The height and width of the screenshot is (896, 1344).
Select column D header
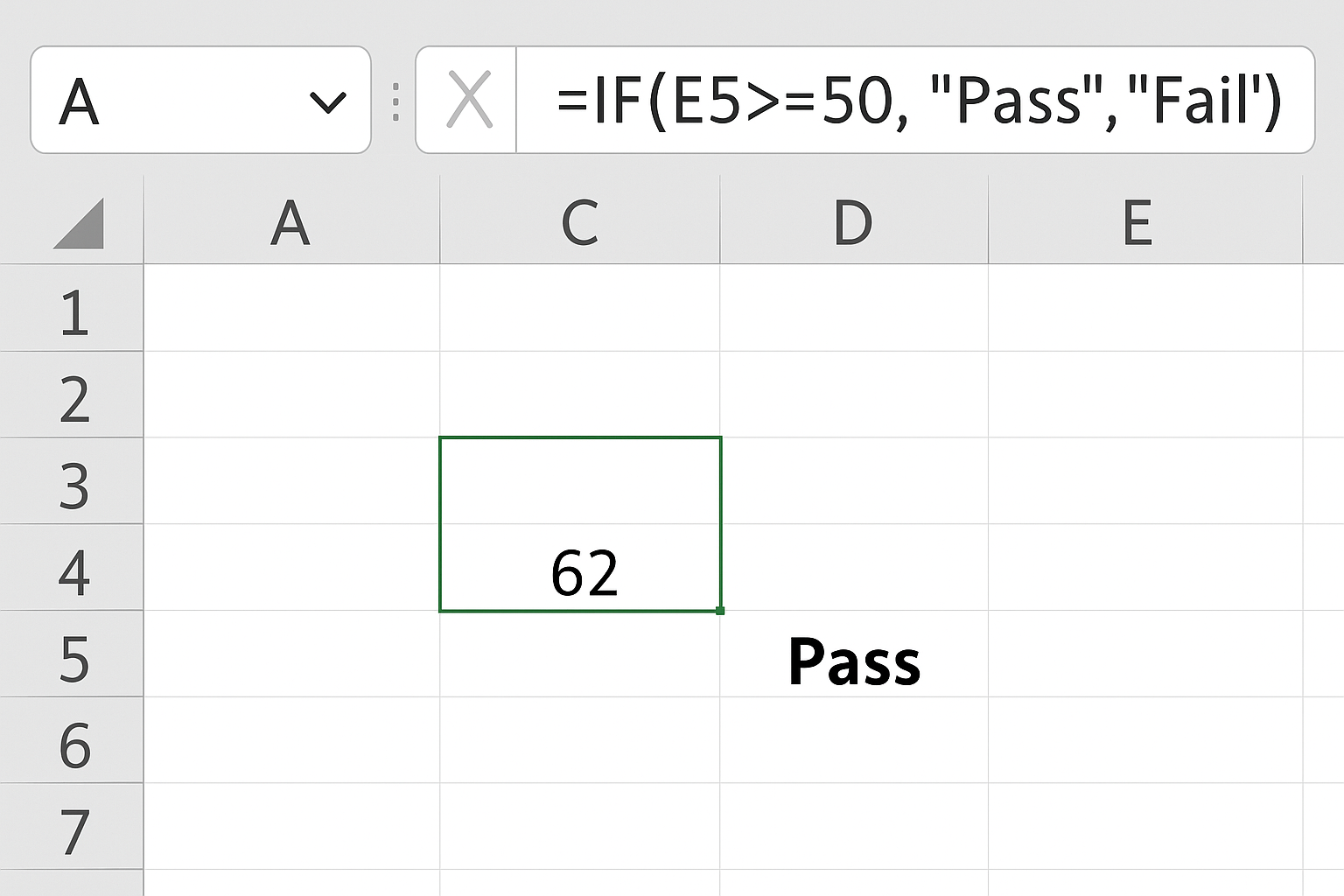coord(853,221)
